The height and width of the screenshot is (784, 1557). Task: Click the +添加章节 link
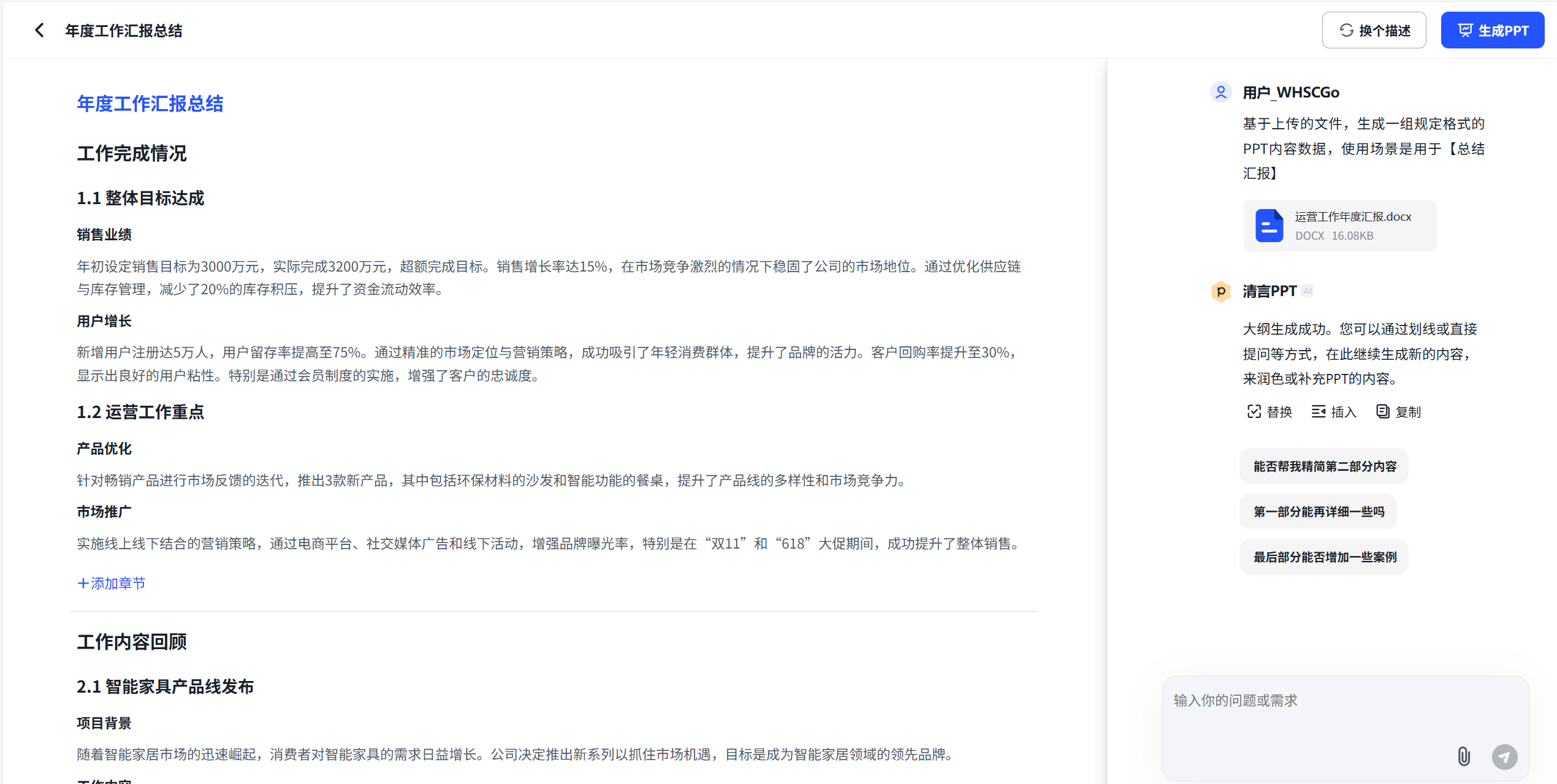(x=112, y=583)
